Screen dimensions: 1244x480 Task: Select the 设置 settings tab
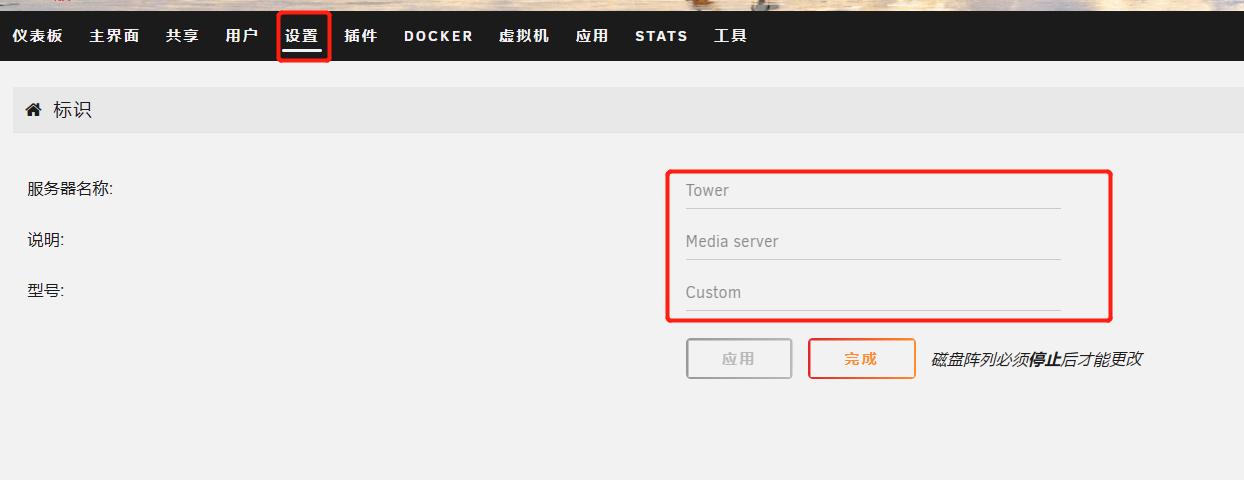pyautogui.click(x=301, y=36)
